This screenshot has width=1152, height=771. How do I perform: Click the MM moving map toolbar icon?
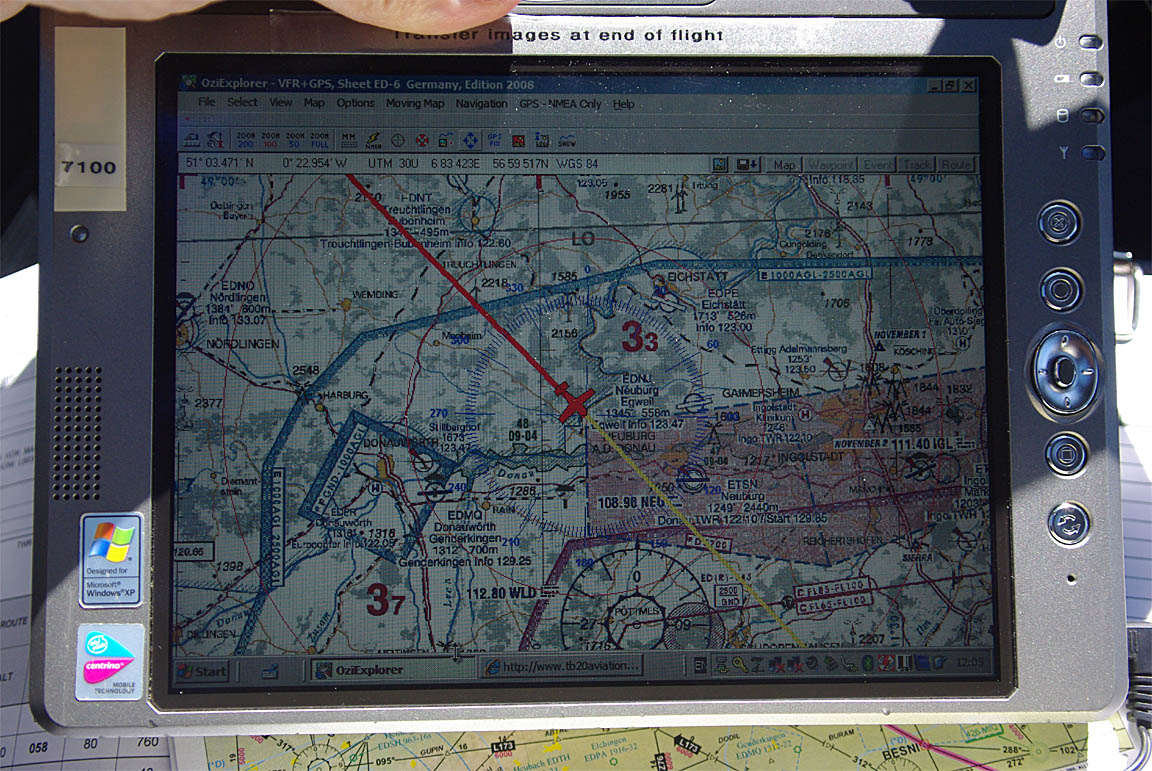pos(349,140)
